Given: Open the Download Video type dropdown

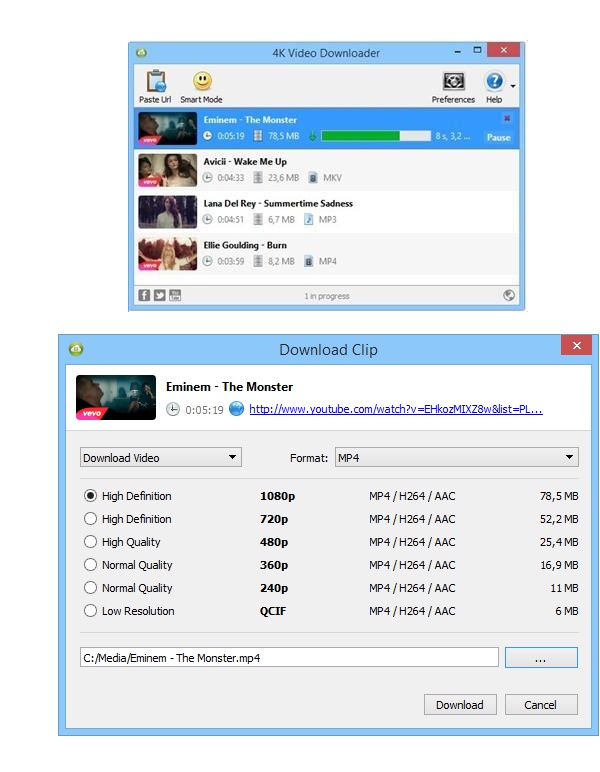Looking at the screenshot, I should point(160,458).
